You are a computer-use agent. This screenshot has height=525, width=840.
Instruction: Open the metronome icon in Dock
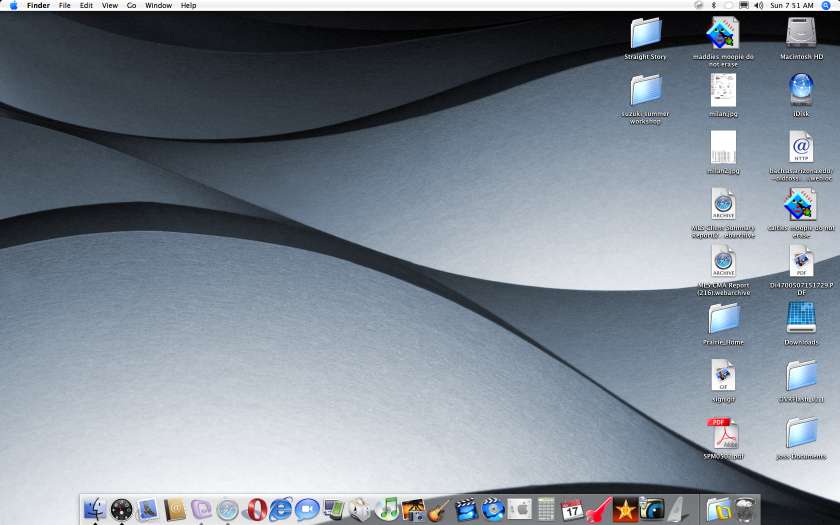coord(678,509)
